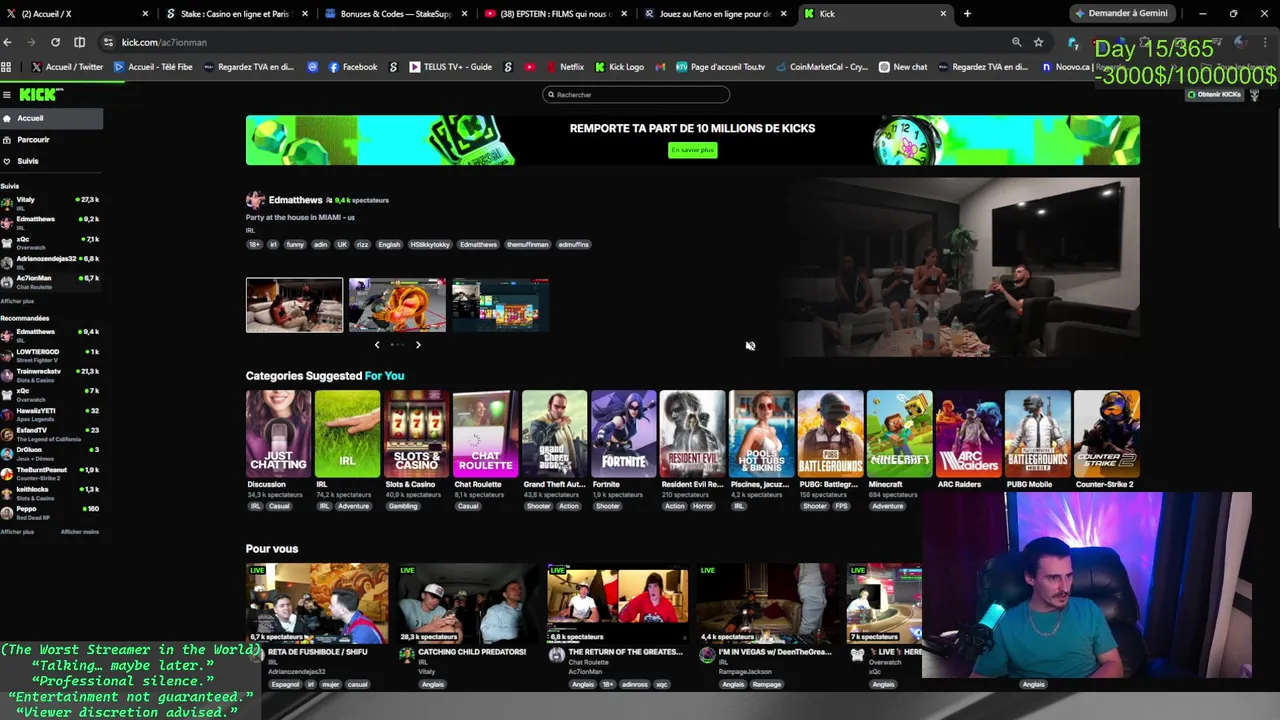Image resolution: width=1280 pixels, height=720 pixels.
Task: Click into the Rechercher search field
Action: [636, 95]
